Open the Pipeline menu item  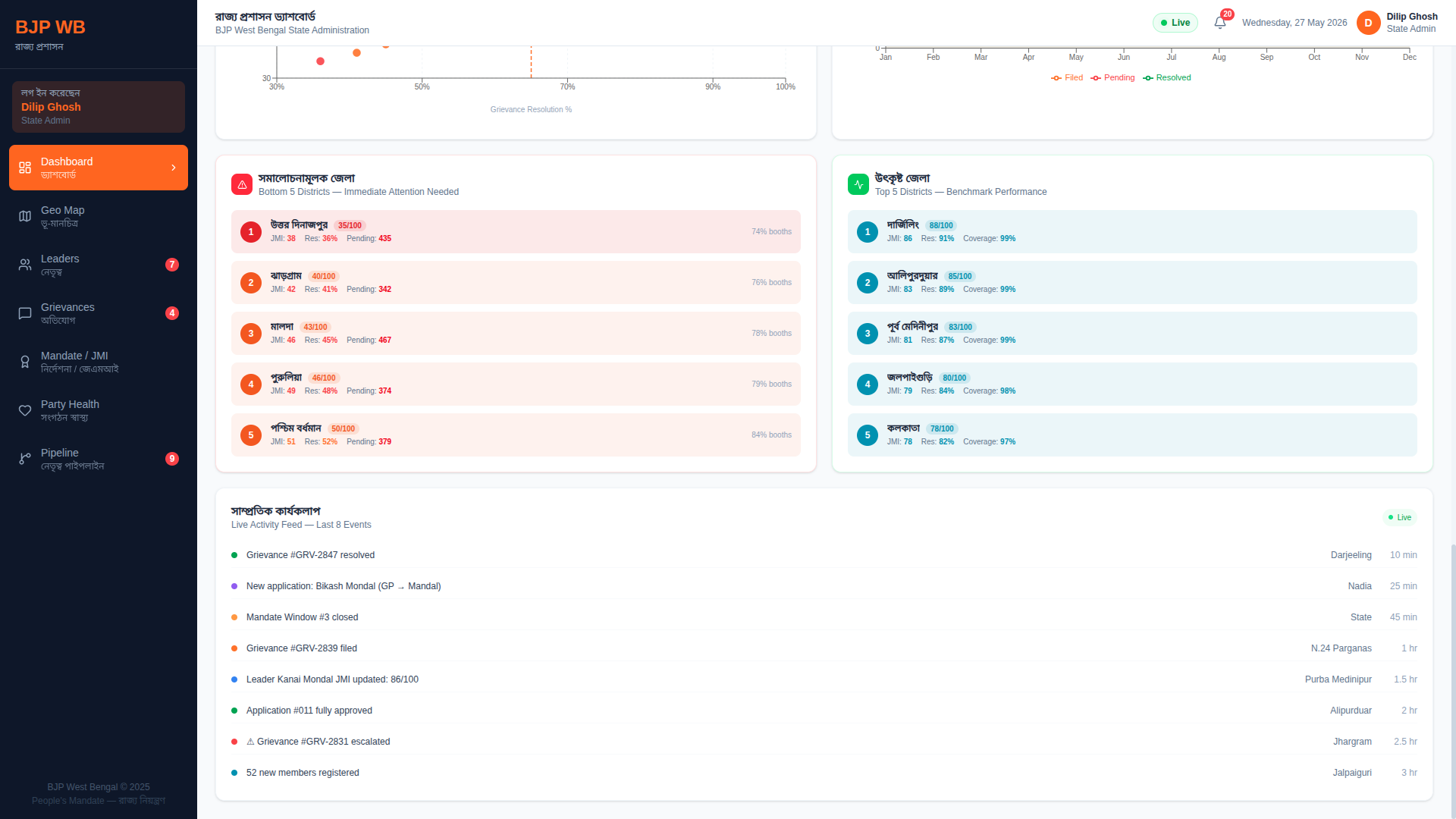tap(99, 459)
